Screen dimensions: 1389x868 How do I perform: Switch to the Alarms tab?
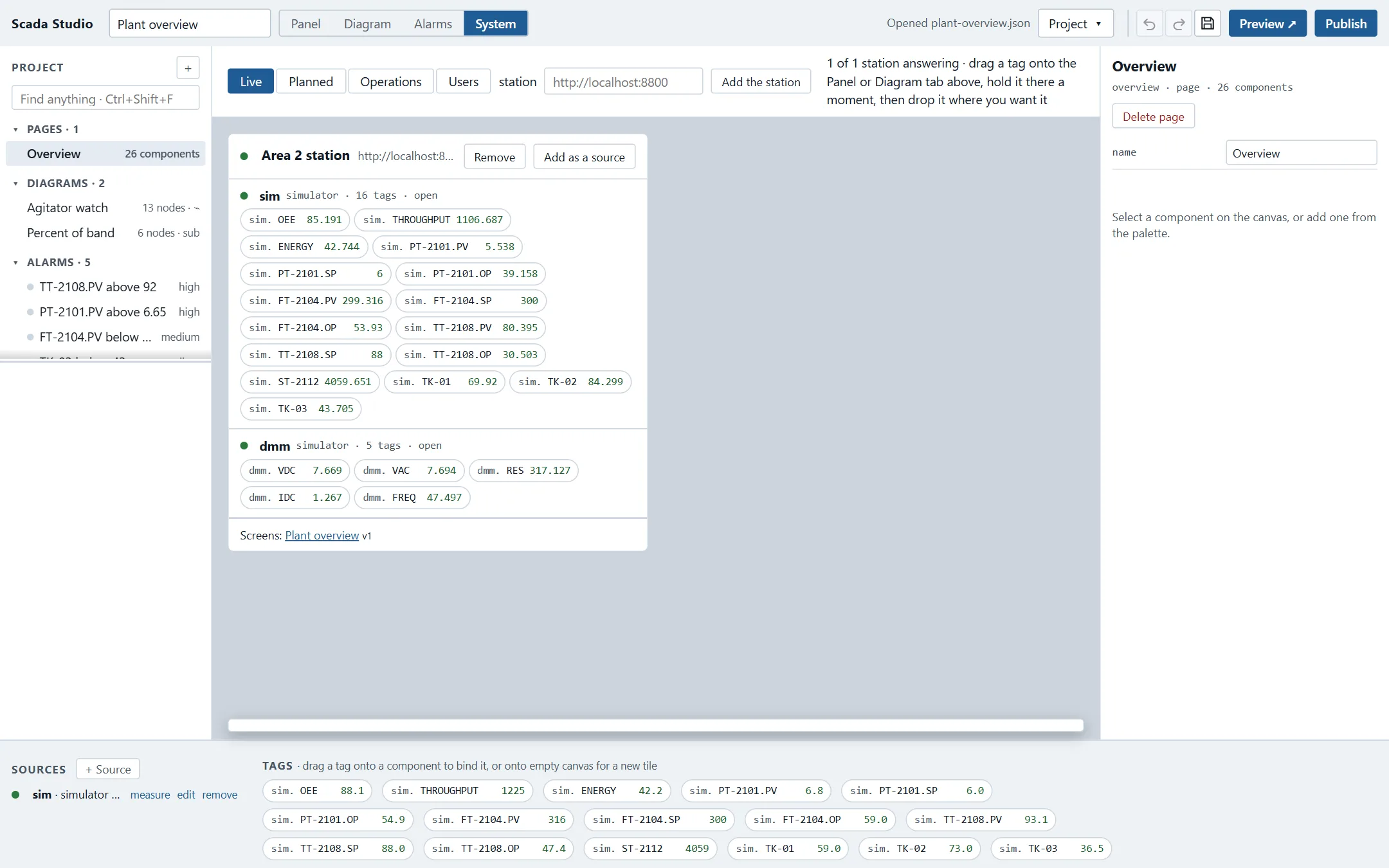pos(433,24)
